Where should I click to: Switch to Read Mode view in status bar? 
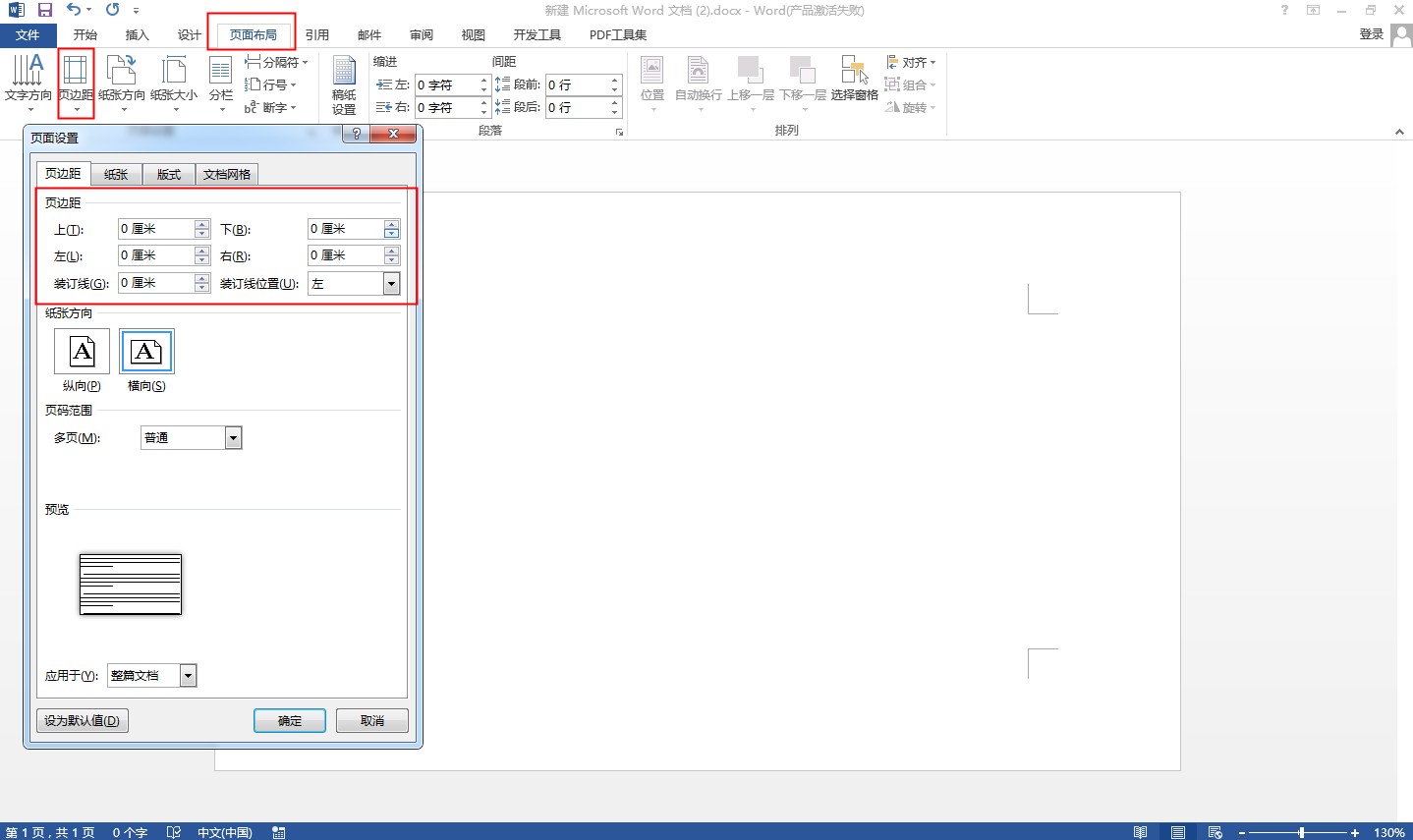(1140, 832)
